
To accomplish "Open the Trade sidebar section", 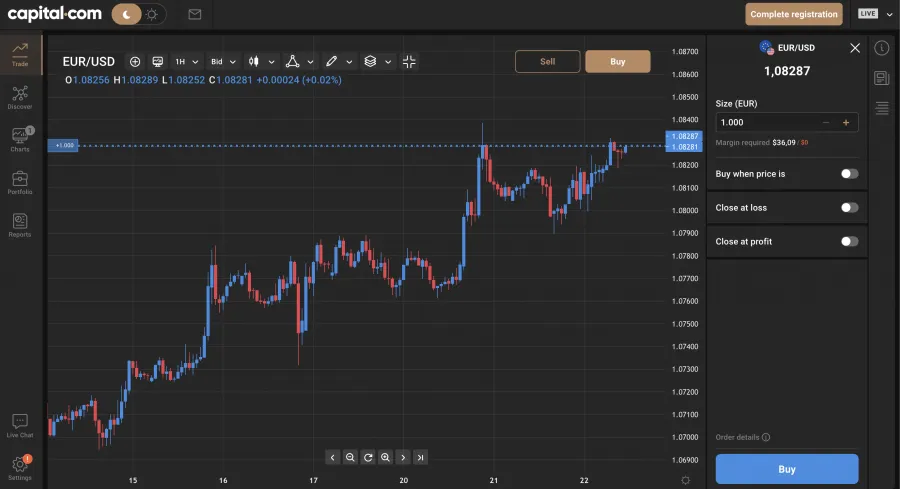I will click(20, 55).
